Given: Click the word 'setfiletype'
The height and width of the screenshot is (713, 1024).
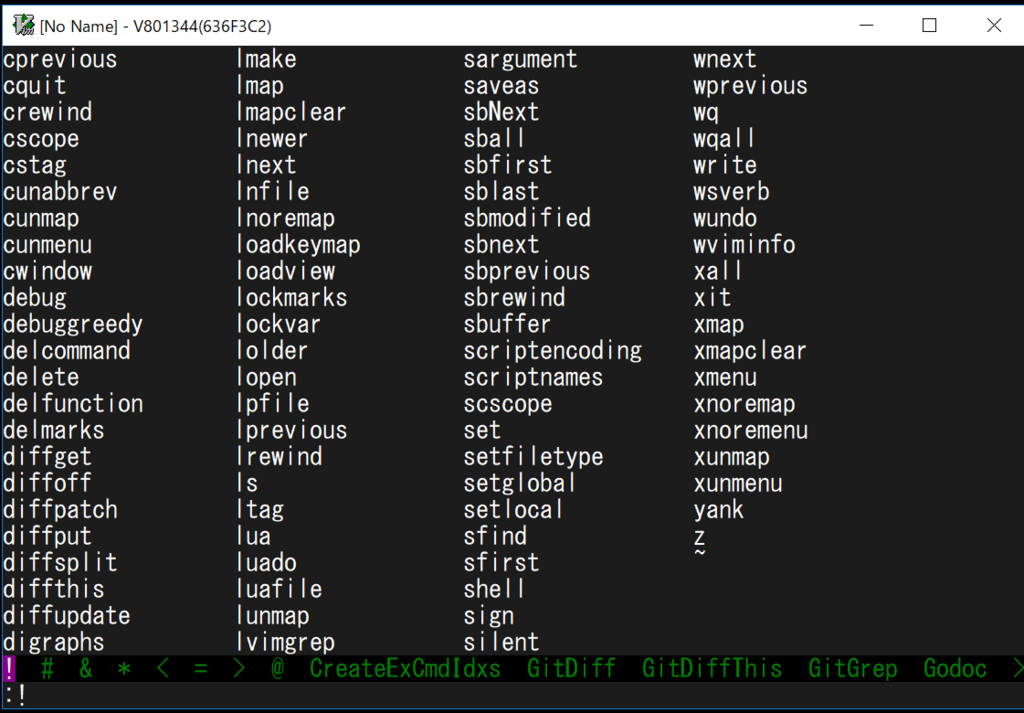Looking at the screenshot, I should tap(534, 457).
